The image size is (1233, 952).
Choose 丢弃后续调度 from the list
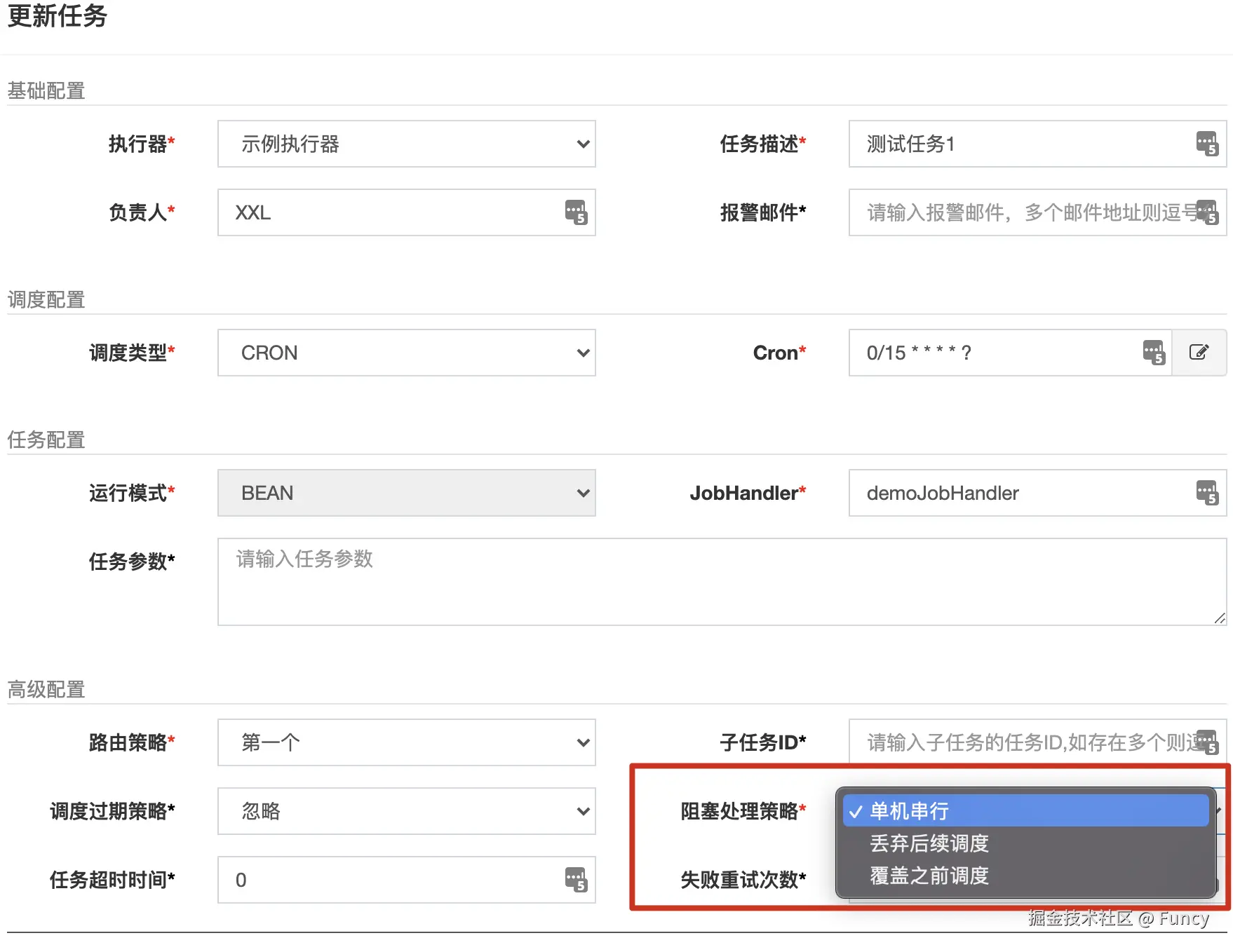pos(929,843)
